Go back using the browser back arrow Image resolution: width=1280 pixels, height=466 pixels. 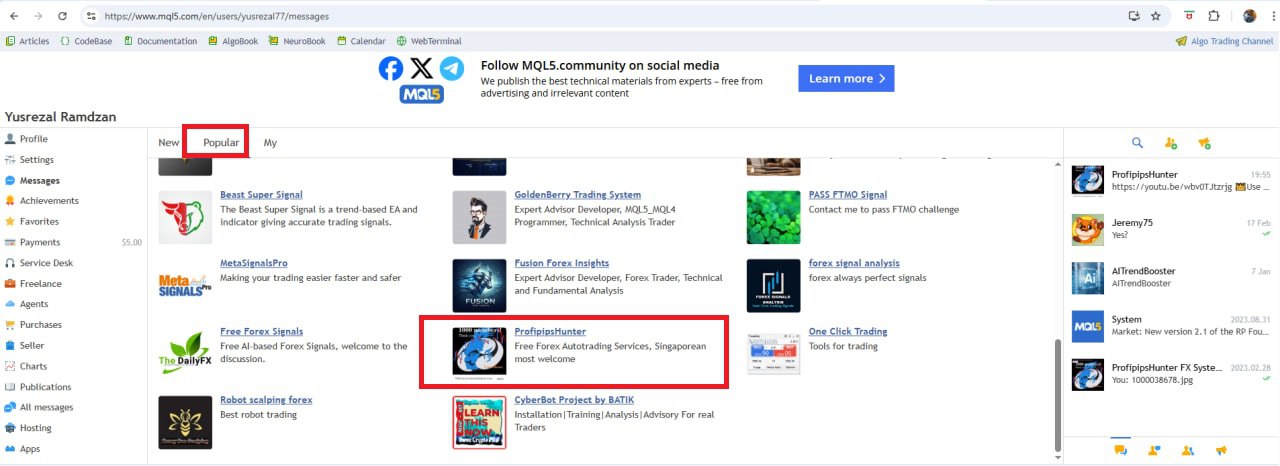[14, 16]
